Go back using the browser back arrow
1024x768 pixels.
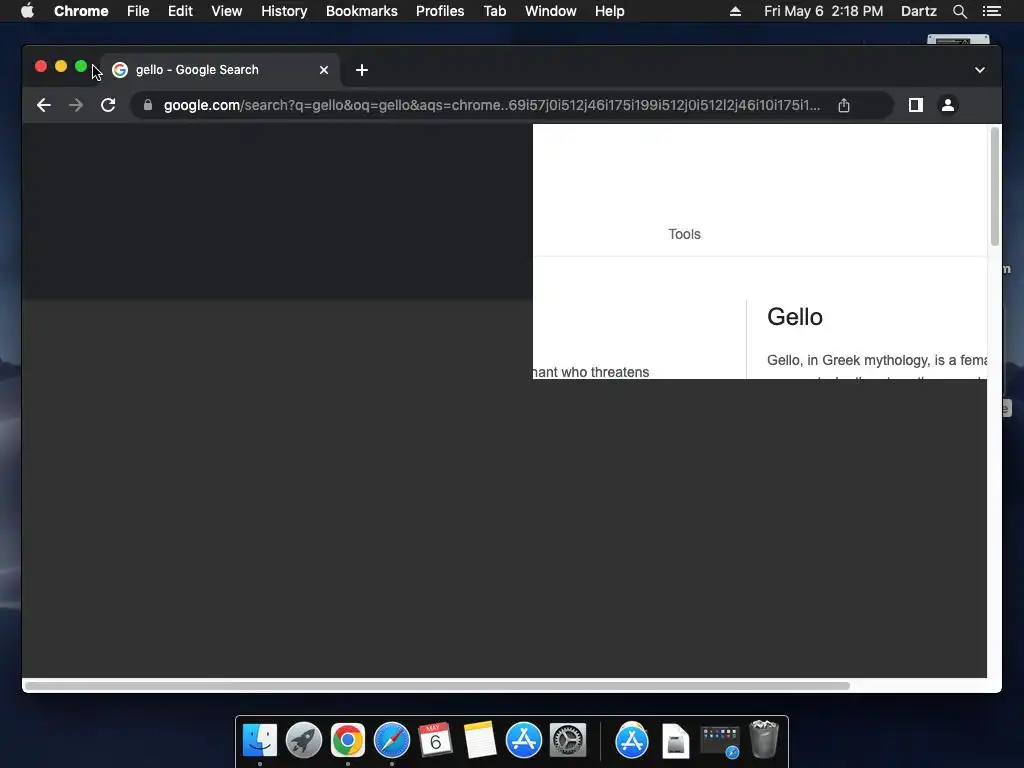44,105
